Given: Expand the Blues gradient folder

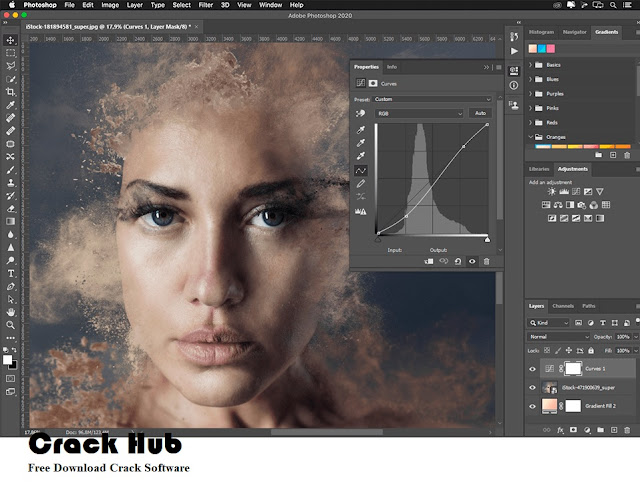Looking at the screenshot, I should pyautogui.click(x=531, y=79).
